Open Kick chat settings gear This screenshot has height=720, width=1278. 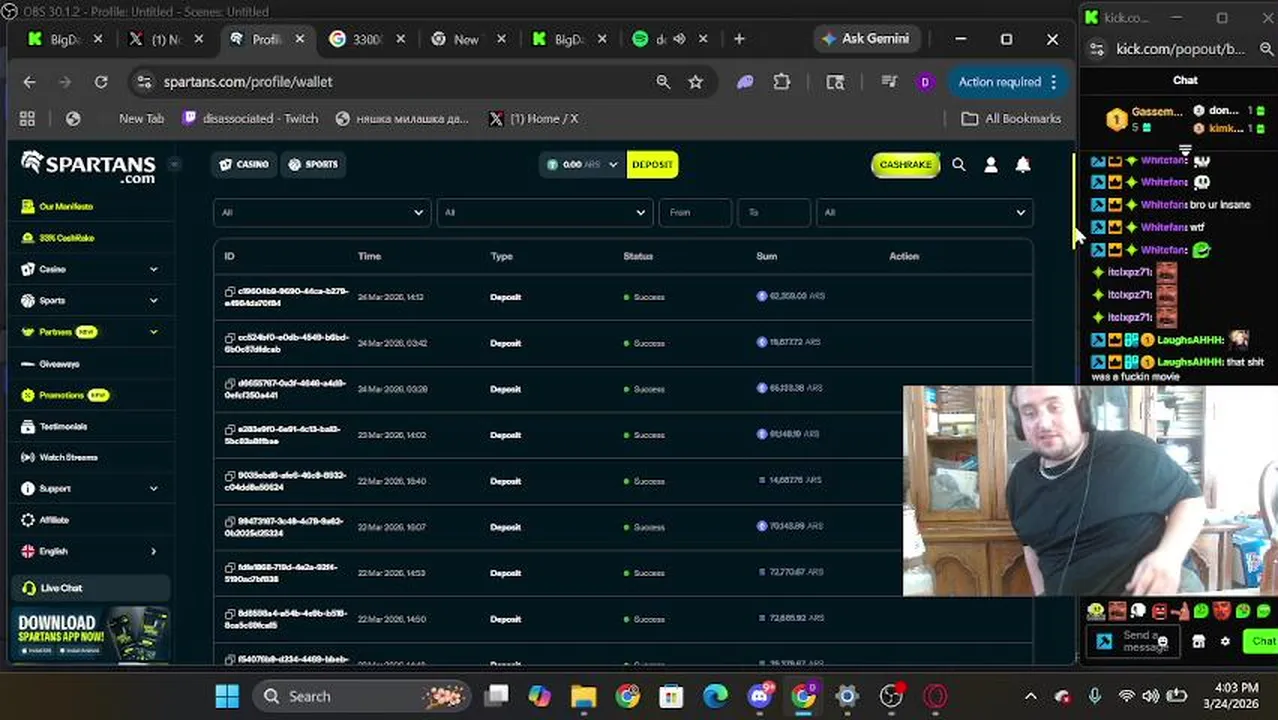click(x=1225, y=641)
